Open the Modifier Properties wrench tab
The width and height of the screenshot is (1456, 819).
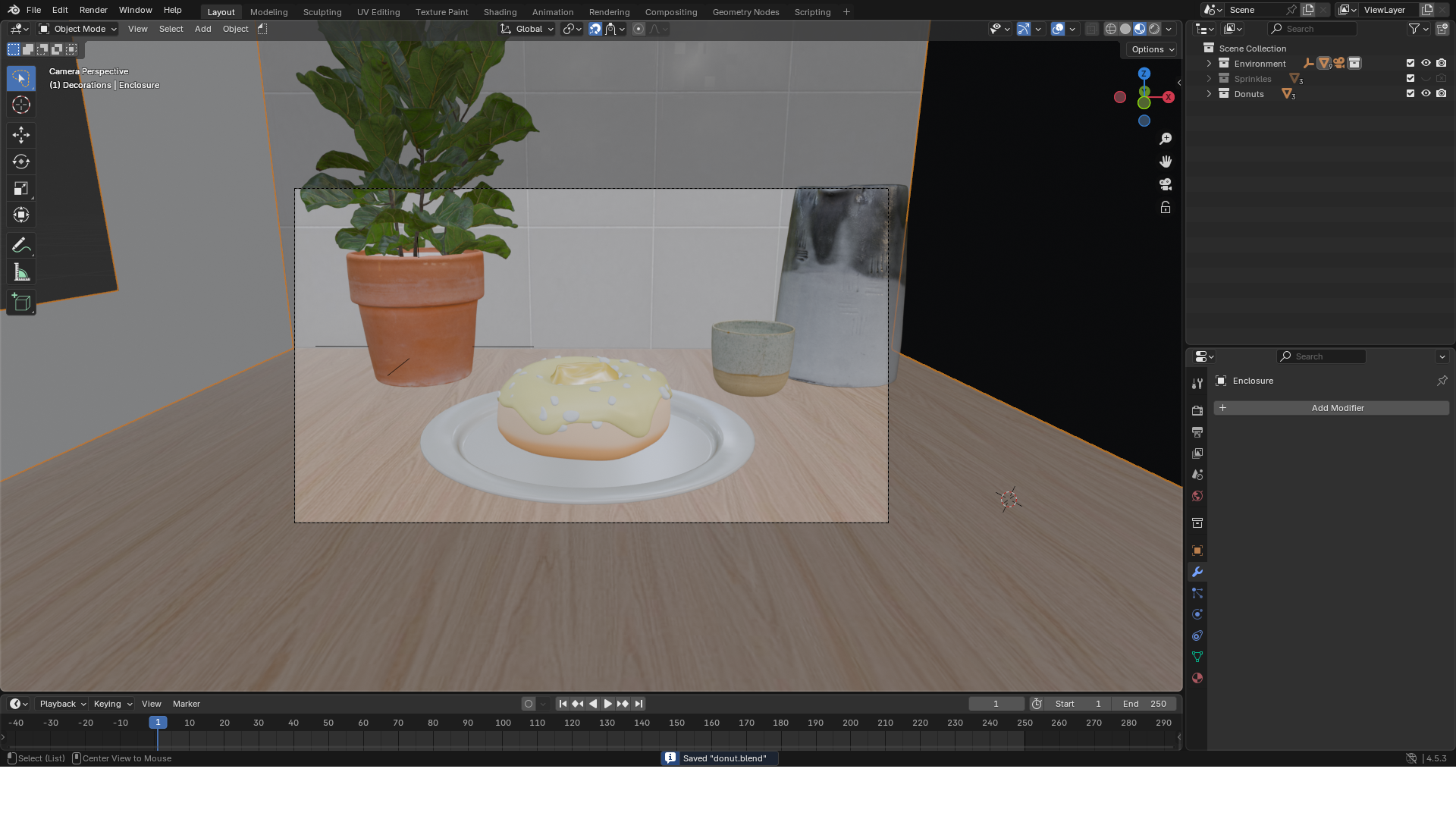pos(1197,571)
